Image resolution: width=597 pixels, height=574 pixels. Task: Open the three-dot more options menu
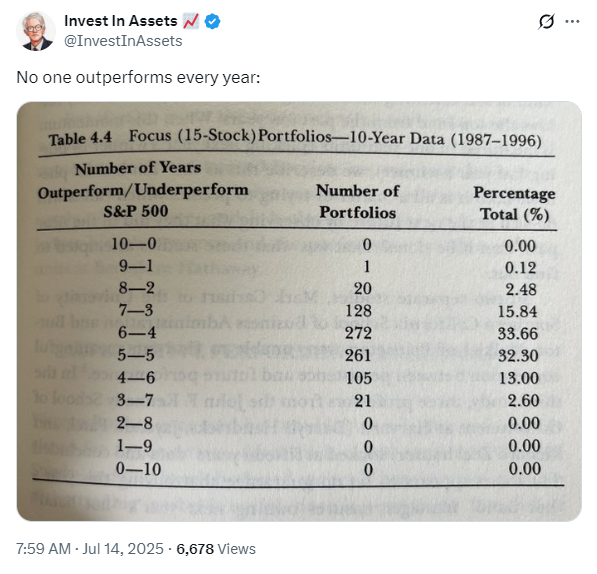coord(572,21)
